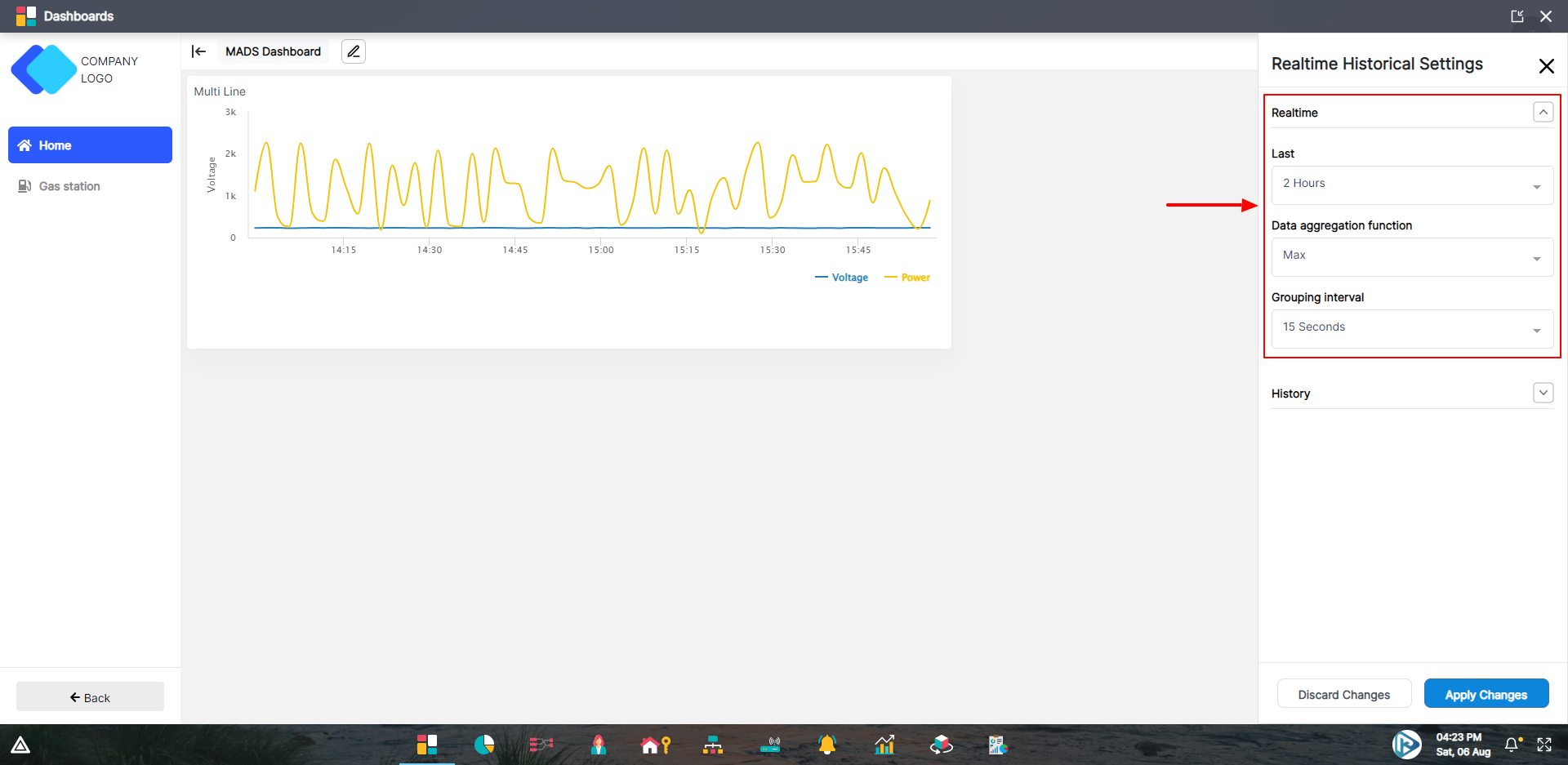
Task: Open the user profile taskbar icon
Action: pos(599,745)
